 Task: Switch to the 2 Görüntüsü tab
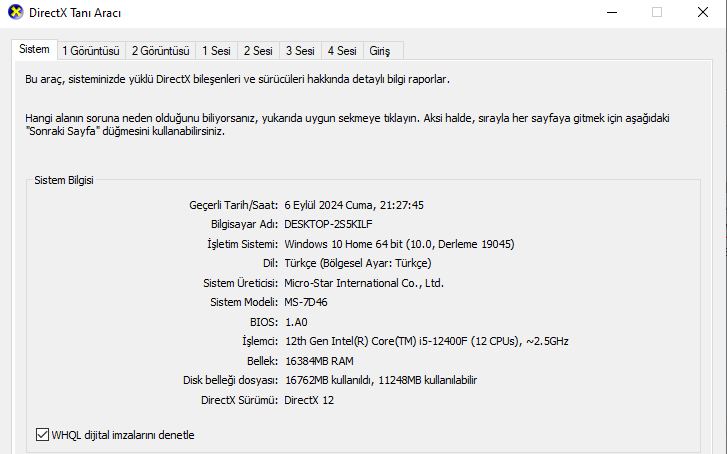point(160,51)
